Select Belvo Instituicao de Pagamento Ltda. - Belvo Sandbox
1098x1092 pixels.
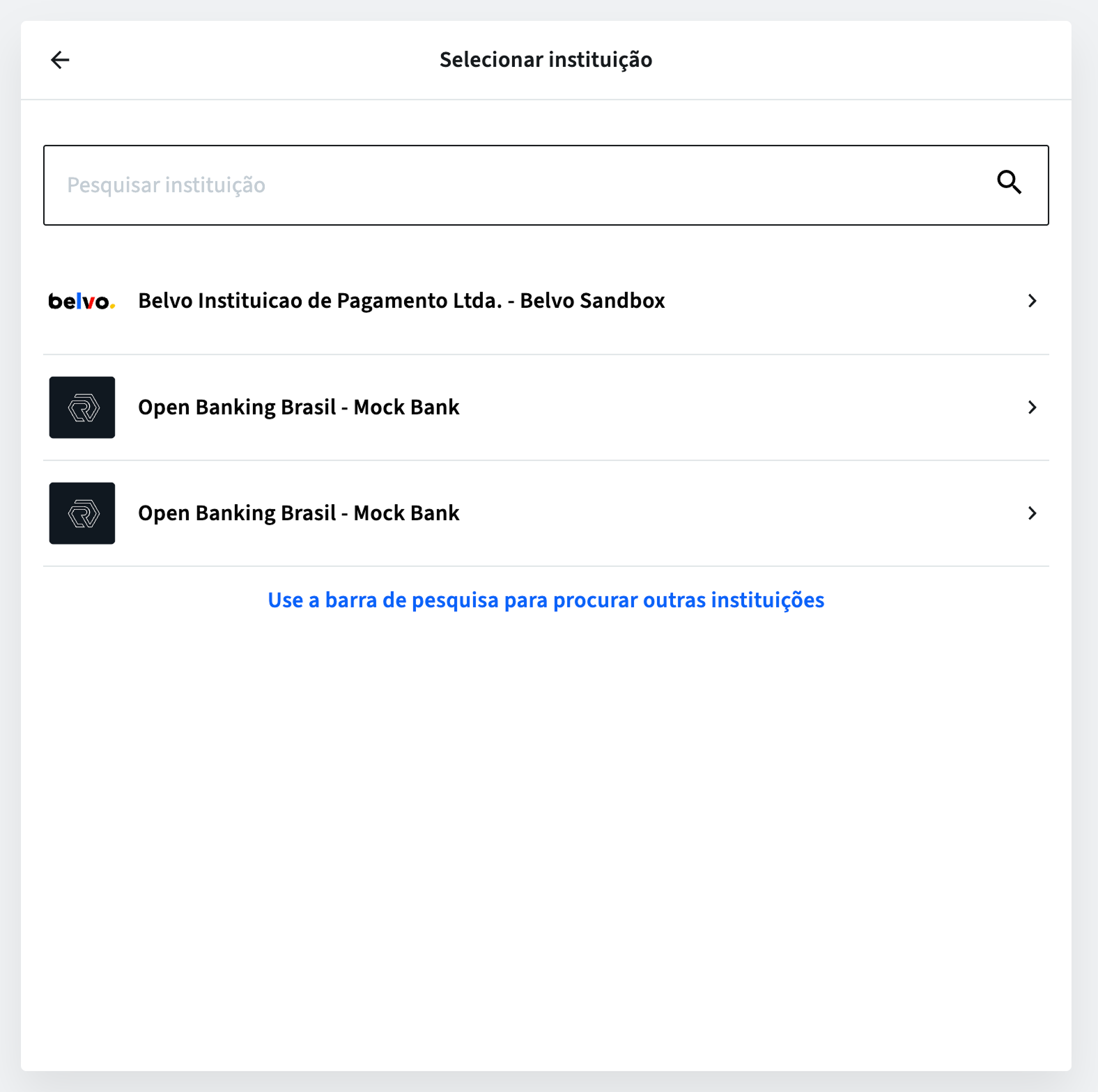coord(546,301)
